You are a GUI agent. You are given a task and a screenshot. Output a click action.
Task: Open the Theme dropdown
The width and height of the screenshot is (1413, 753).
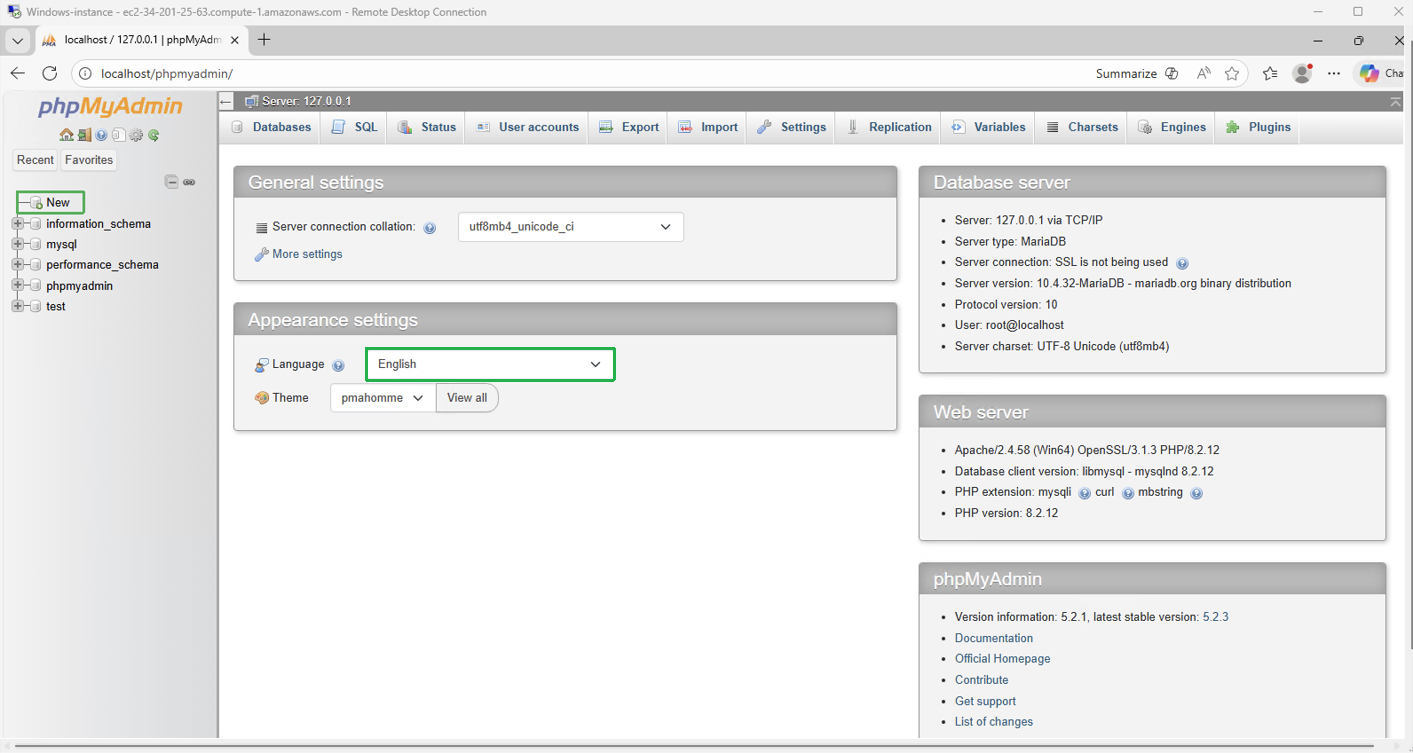coord(381,397)
